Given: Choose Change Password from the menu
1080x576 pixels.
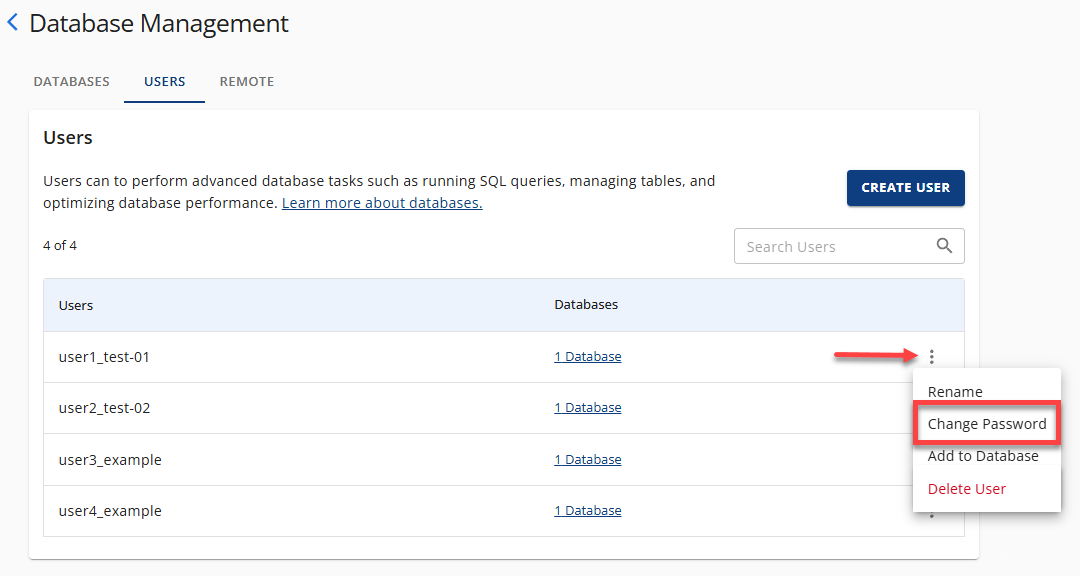Looking at the screenshot, I should 986,423.
